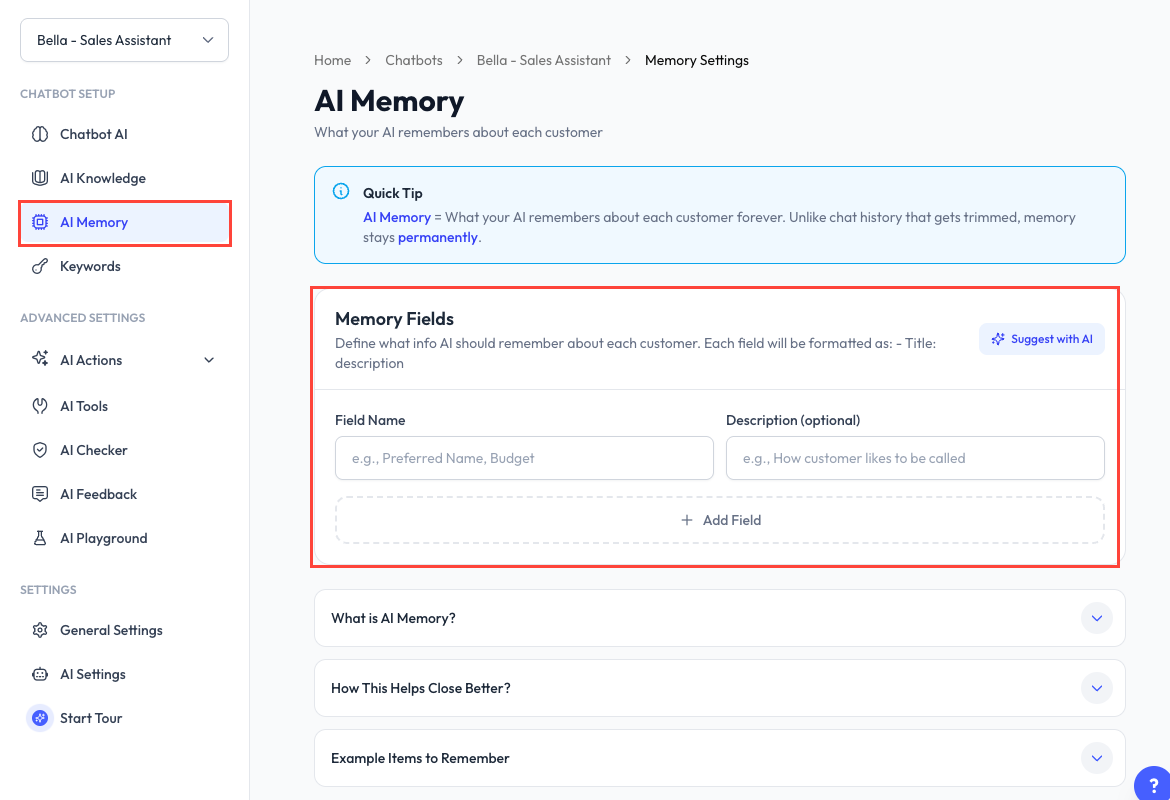Click the Keywords key icon
This screenshot has height=800, width=1170.
click(x=40, y=266)
